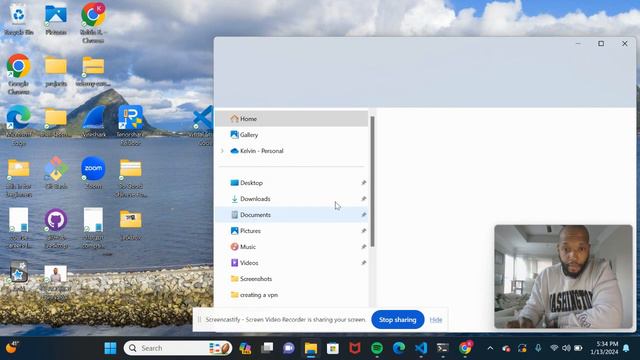This screenshot has width=640, height=360.
Task: Select the Tenorshare ReiBoot desktop icon
Action: click(131, 125)
